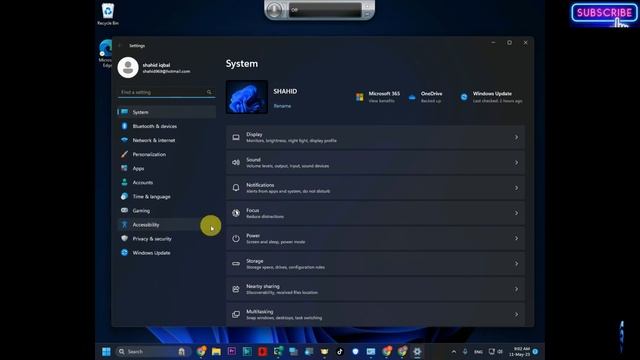Click the Power icon in System list
The width and height of the screenshot is (640, 360).
coord(236,238)
